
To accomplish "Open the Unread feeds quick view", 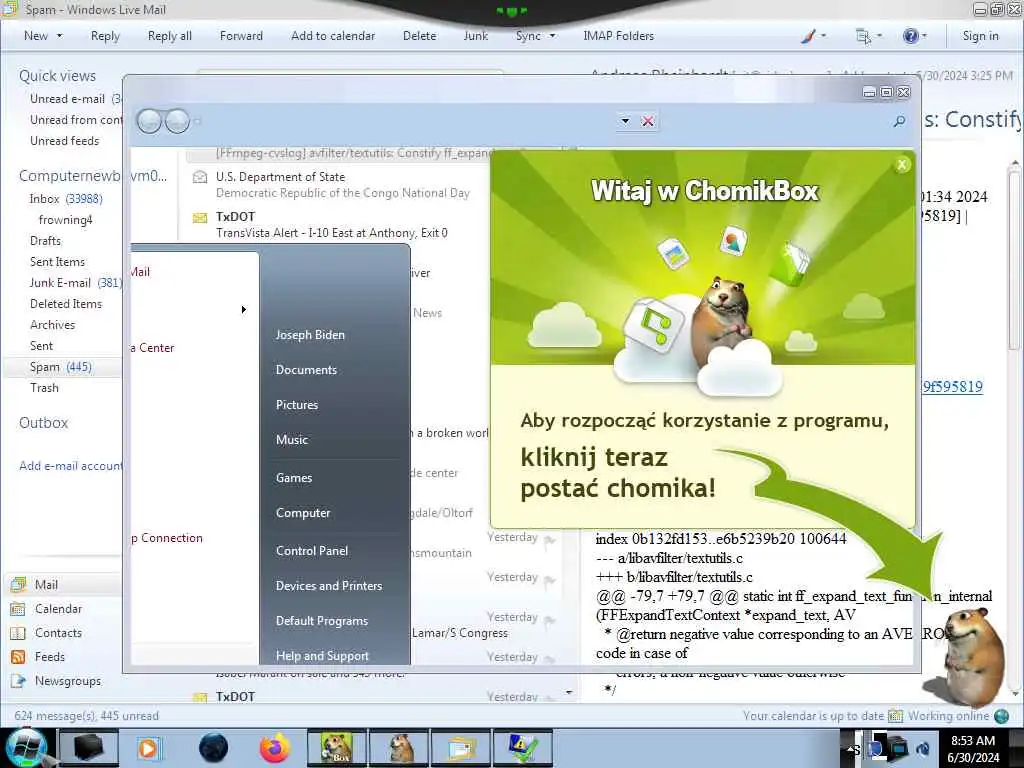I will (x=64, y=141).
